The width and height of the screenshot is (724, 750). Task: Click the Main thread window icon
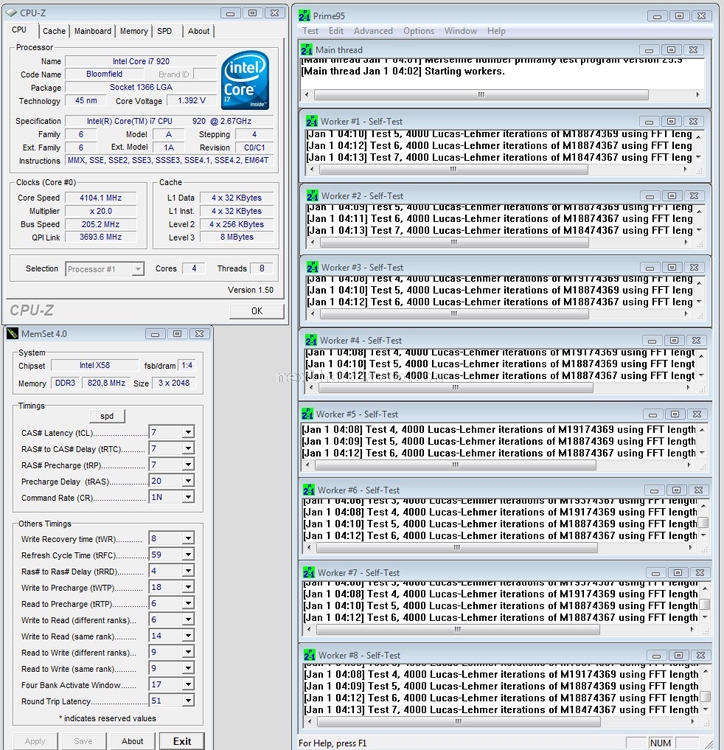(x=307, y=50)
